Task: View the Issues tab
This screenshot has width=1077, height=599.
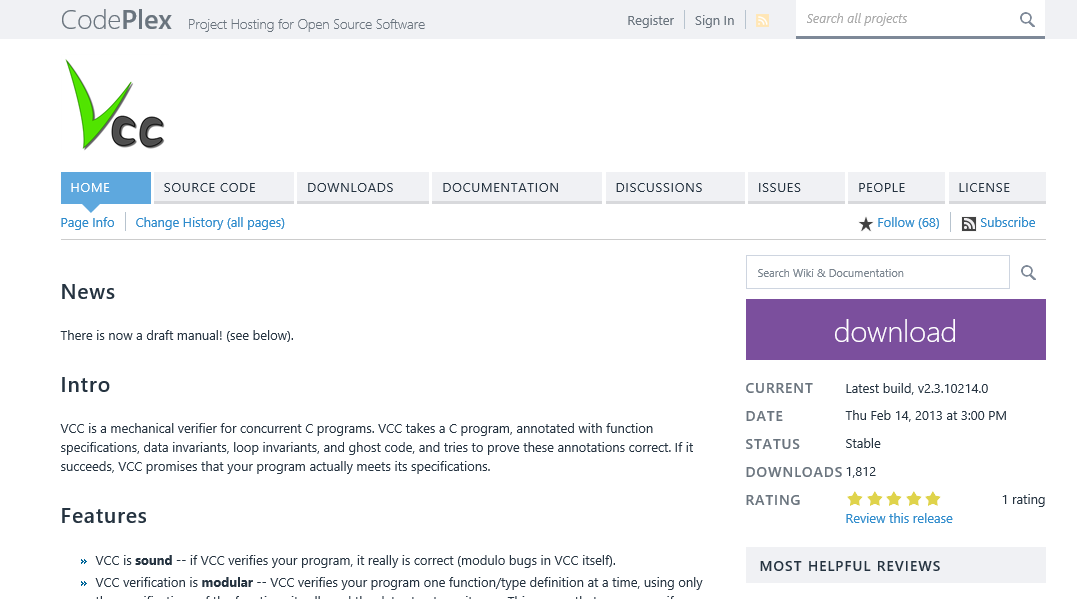Action: point(796,188)
